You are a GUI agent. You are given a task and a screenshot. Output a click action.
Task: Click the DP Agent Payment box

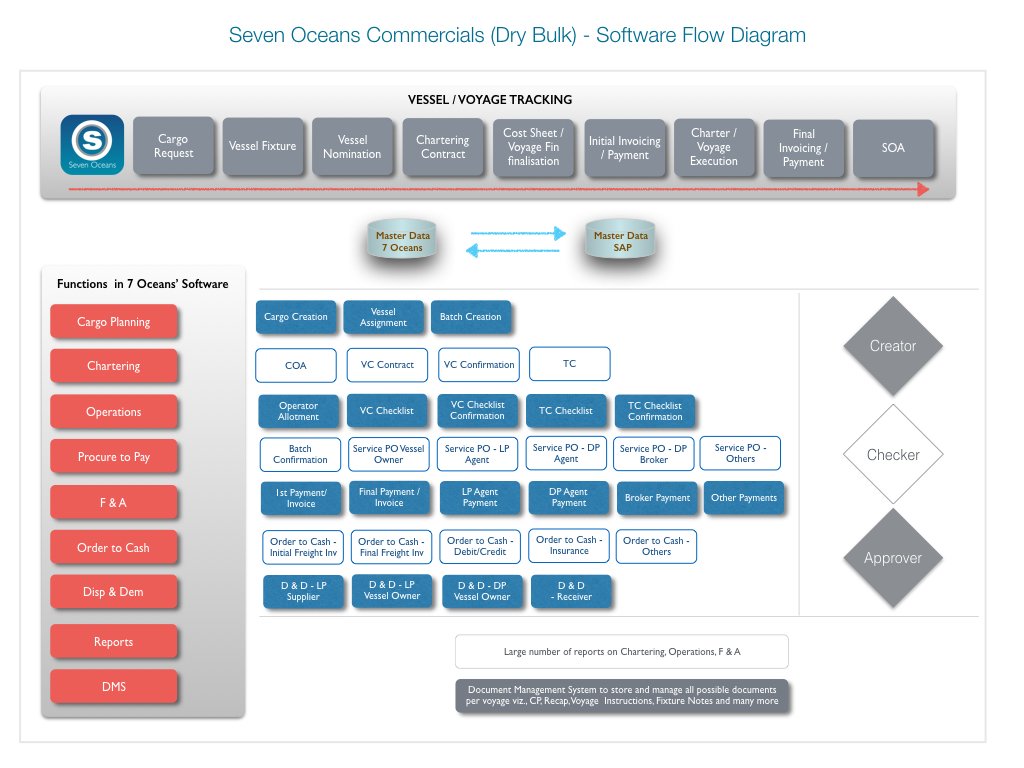tap(569, 497)
